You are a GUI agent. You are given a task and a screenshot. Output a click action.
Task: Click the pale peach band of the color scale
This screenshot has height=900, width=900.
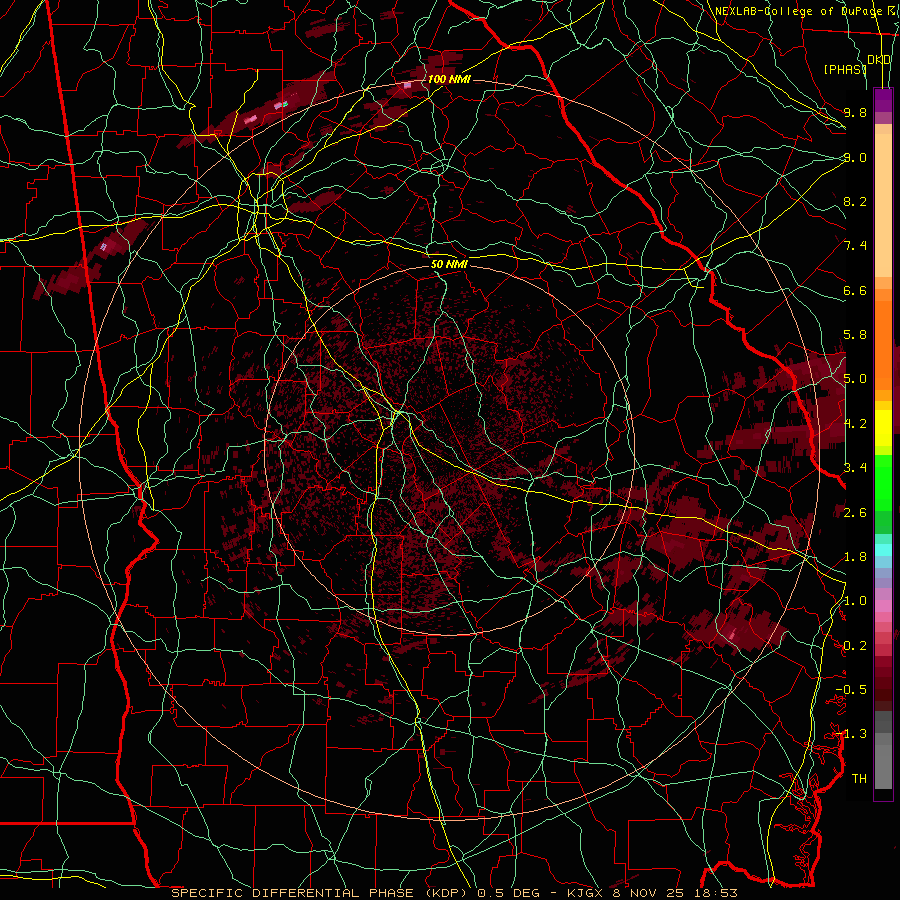[x=883, y=205]
